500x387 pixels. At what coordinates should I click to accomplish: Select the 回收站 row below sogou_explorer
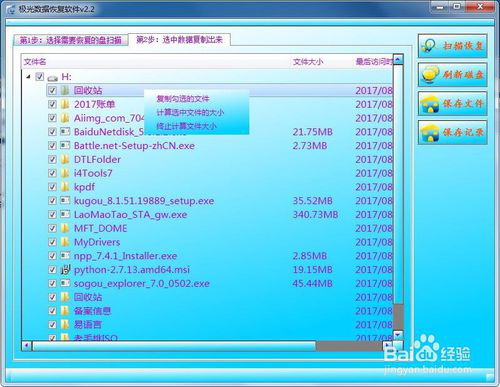click(220, 297)
